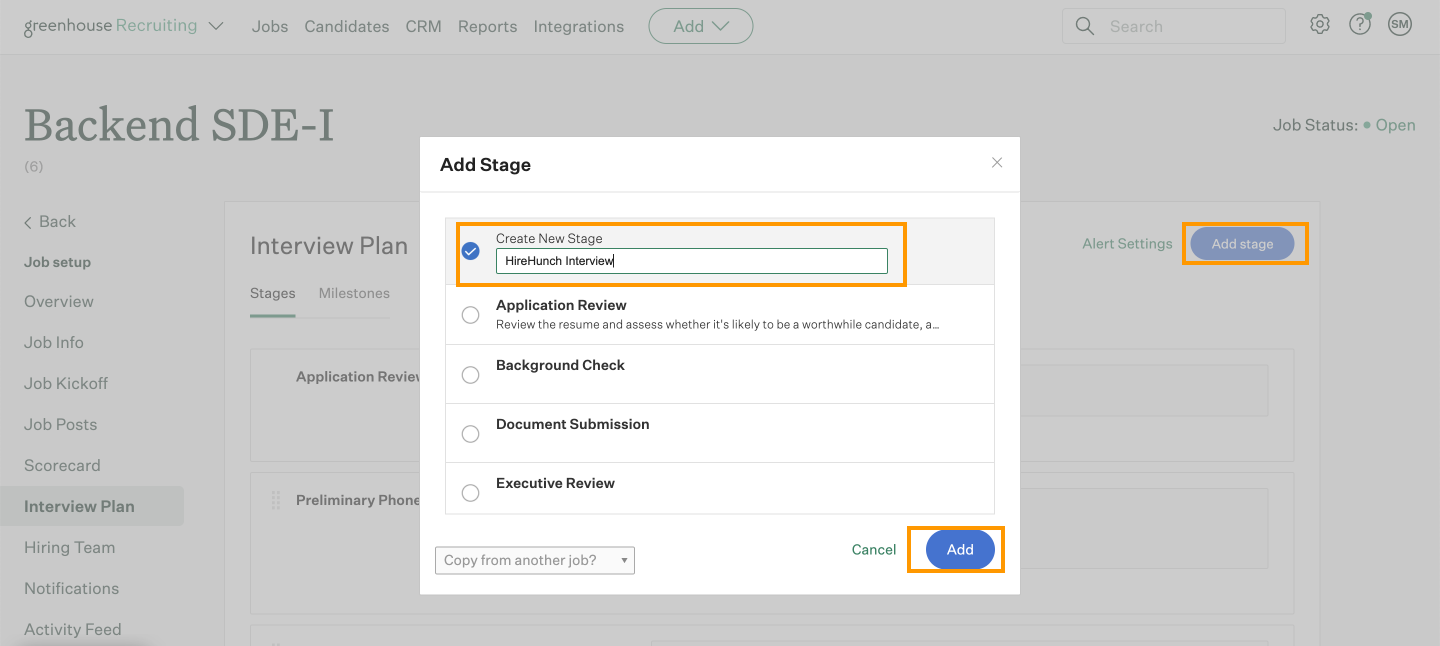1440x646 pixels.
Task: Close the Add Stage dialog
Action: coord(997,162)
